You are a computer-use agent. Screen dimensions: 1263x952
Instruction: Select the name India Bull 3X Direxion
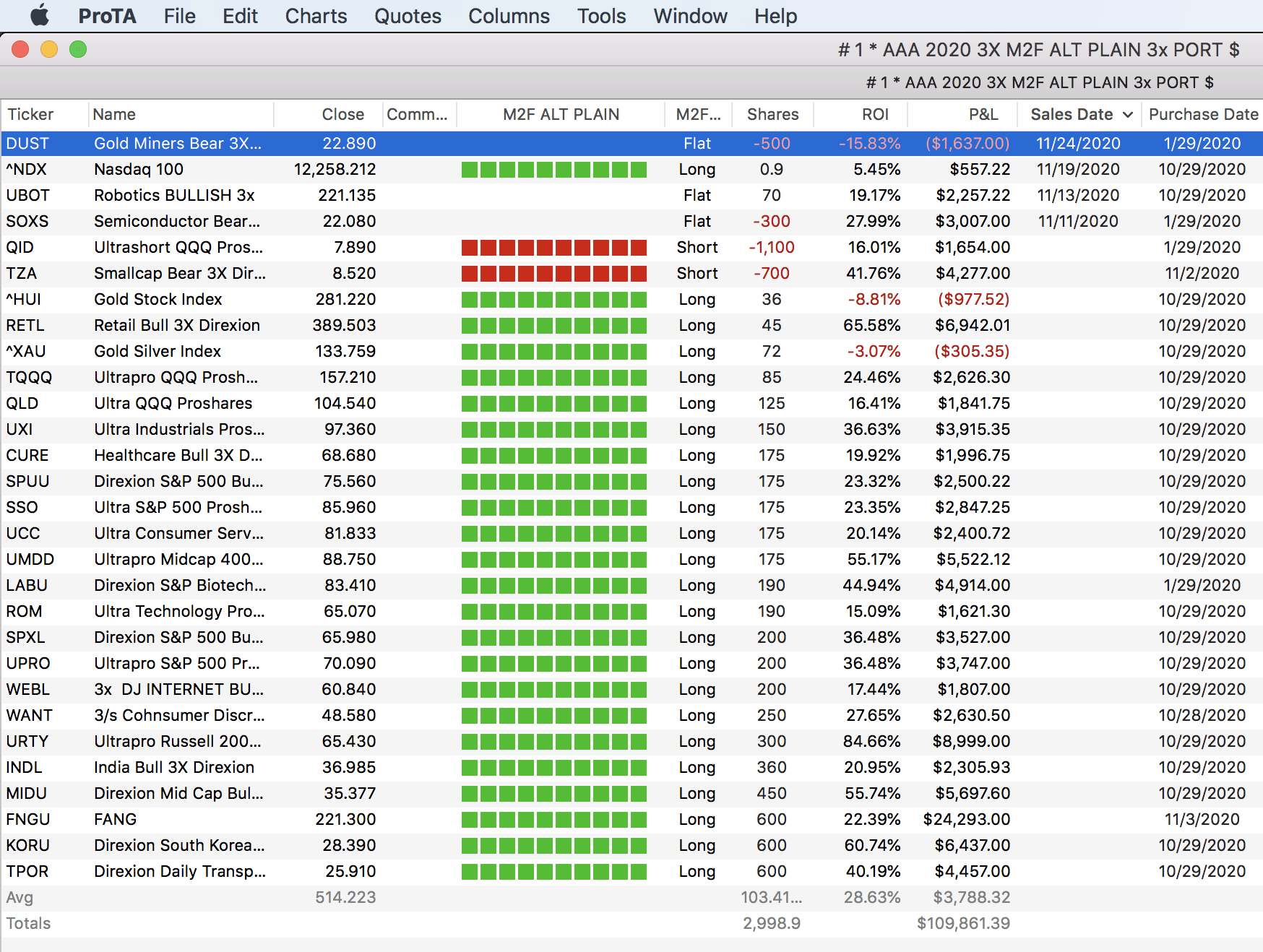(174, 767)
